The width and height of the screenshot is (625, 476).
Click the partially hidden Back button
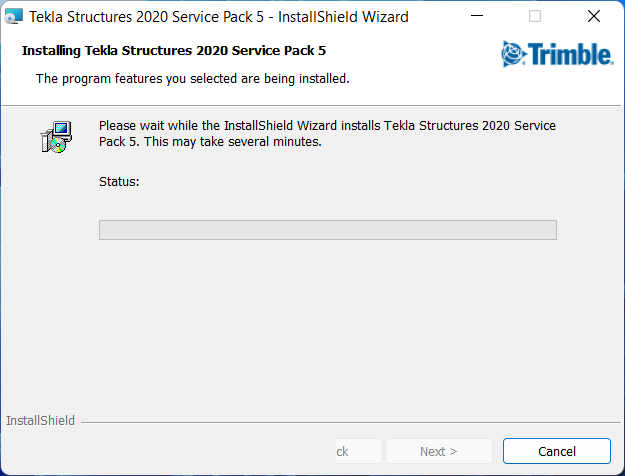tap(359, 451)
